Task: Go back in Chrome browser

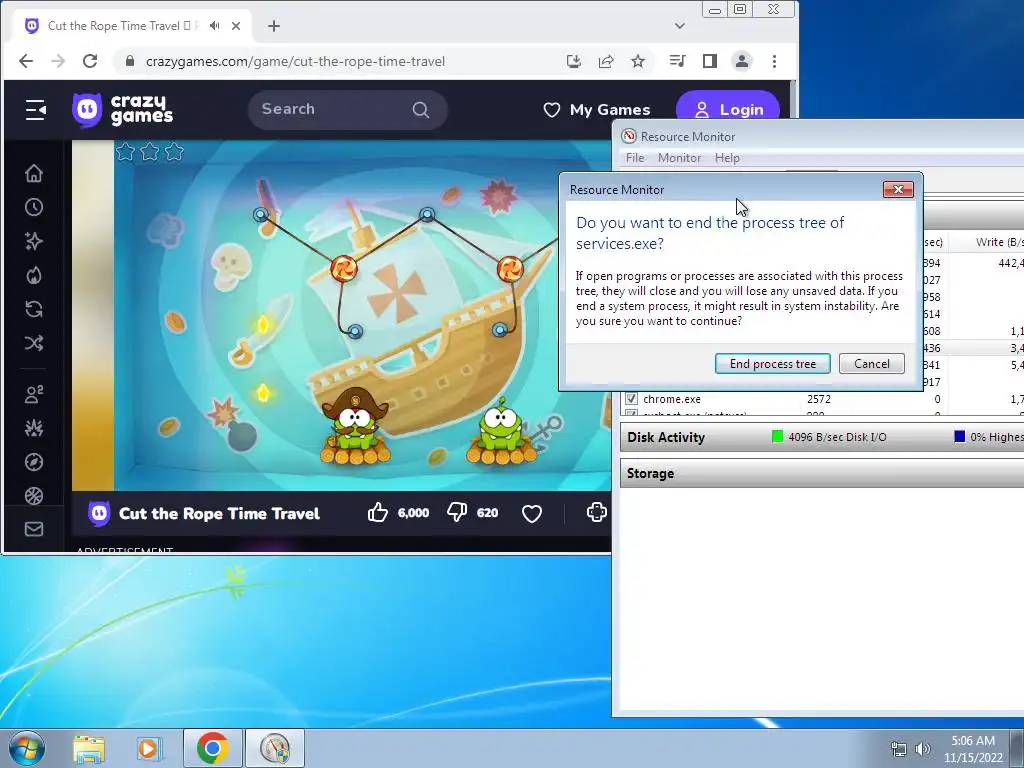Action: (25, 61)
